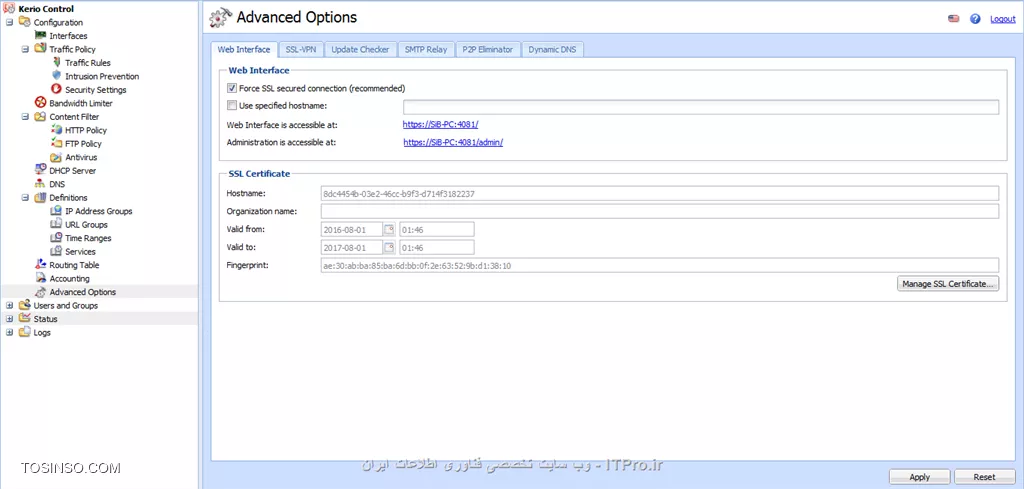
Task: Click the HTTP Policy icon
Action: tap(56, 130)
